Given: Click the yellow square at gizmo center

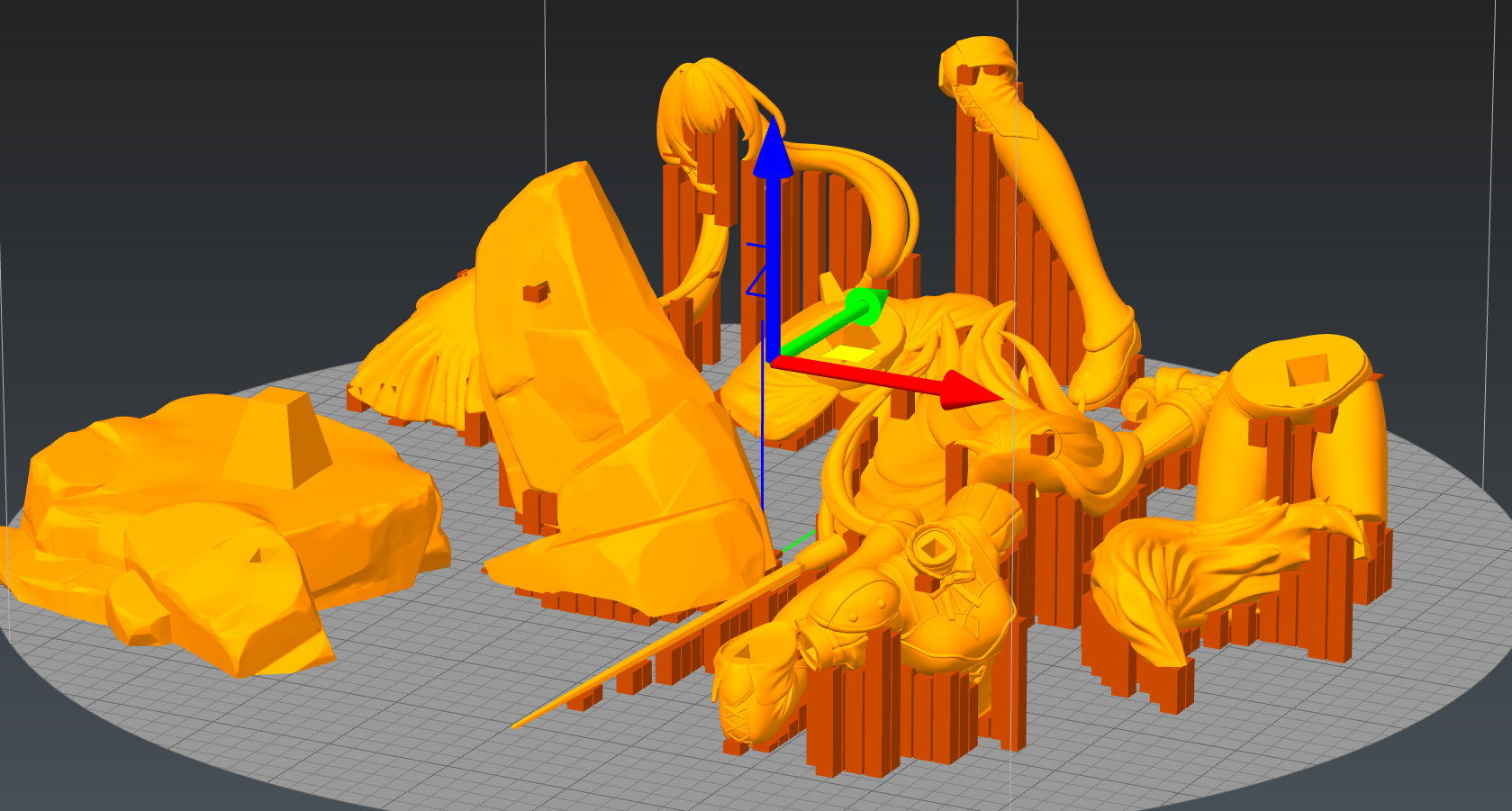Looking at the screenshot, I should click(x=850, y=353).
